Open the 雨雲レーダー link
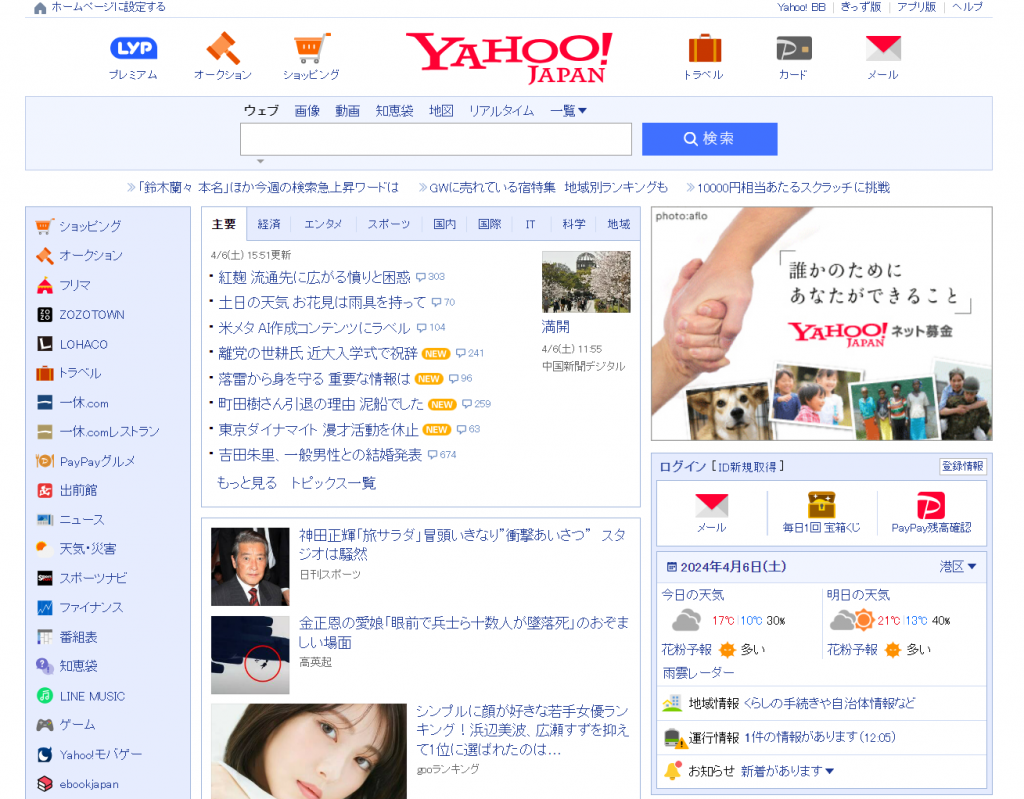1024x799 pixels. [698, 673]
